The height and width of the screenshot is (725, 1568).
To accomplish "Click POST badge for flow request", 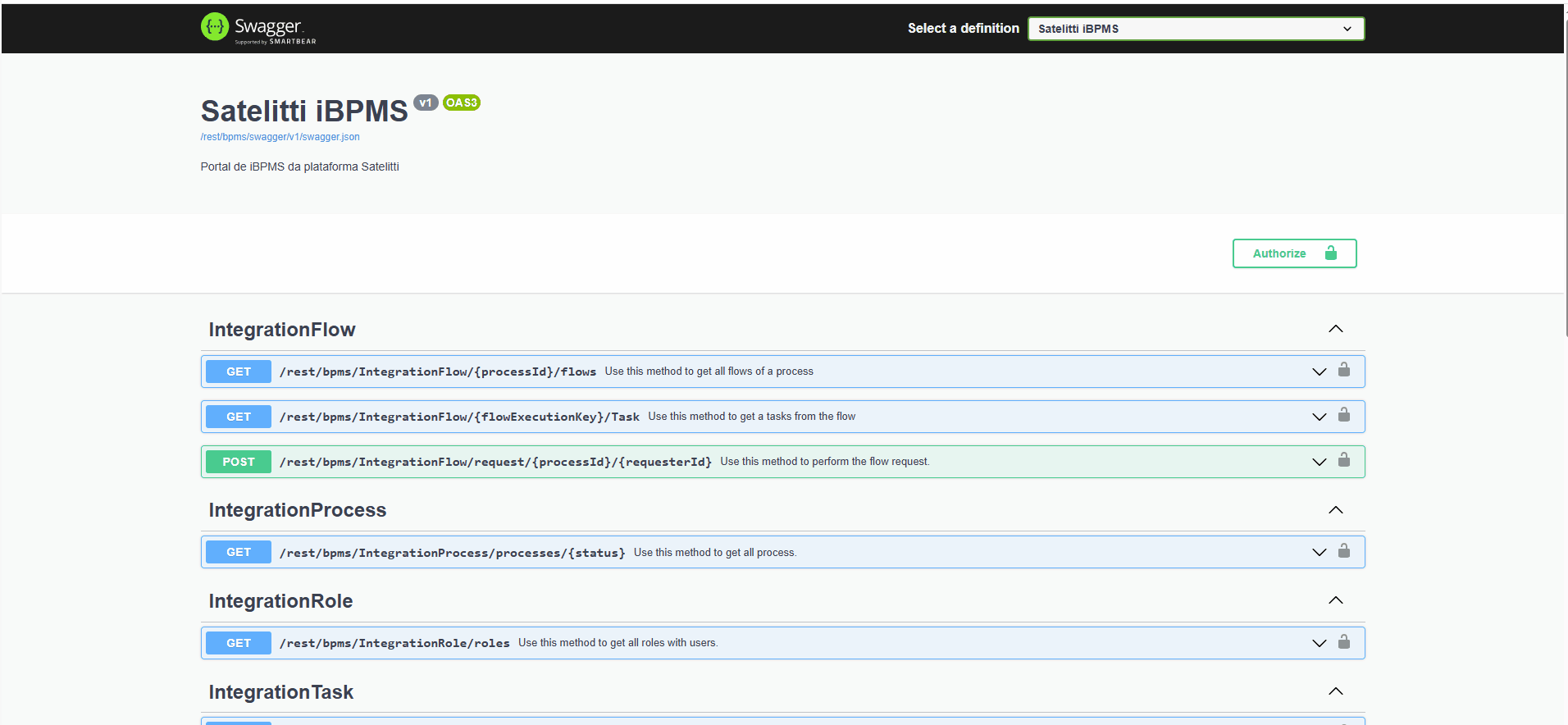I will tap(239, 462).
